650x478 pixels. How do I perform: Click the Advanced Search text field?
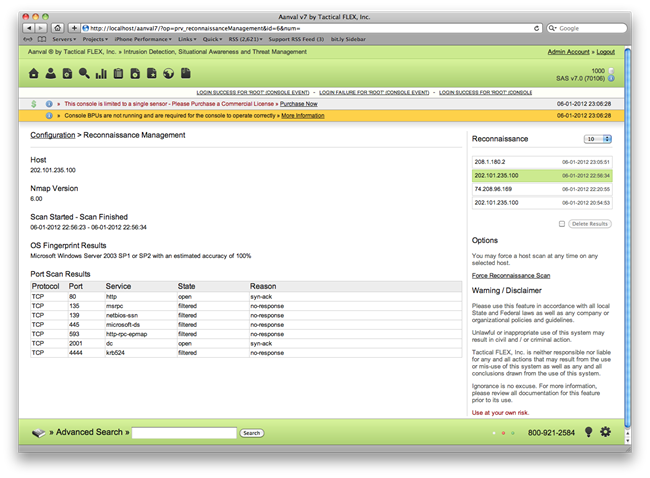(185, 433)
